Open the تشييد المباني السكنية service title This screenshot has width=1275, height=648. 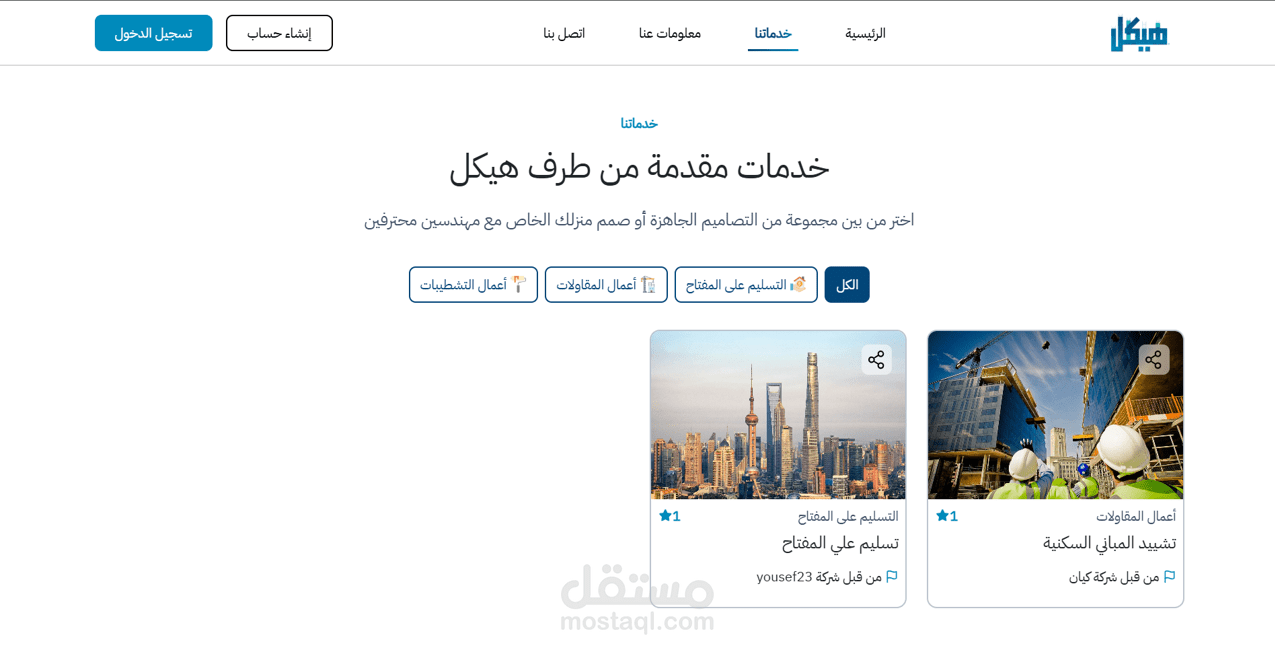(1109, 543)
